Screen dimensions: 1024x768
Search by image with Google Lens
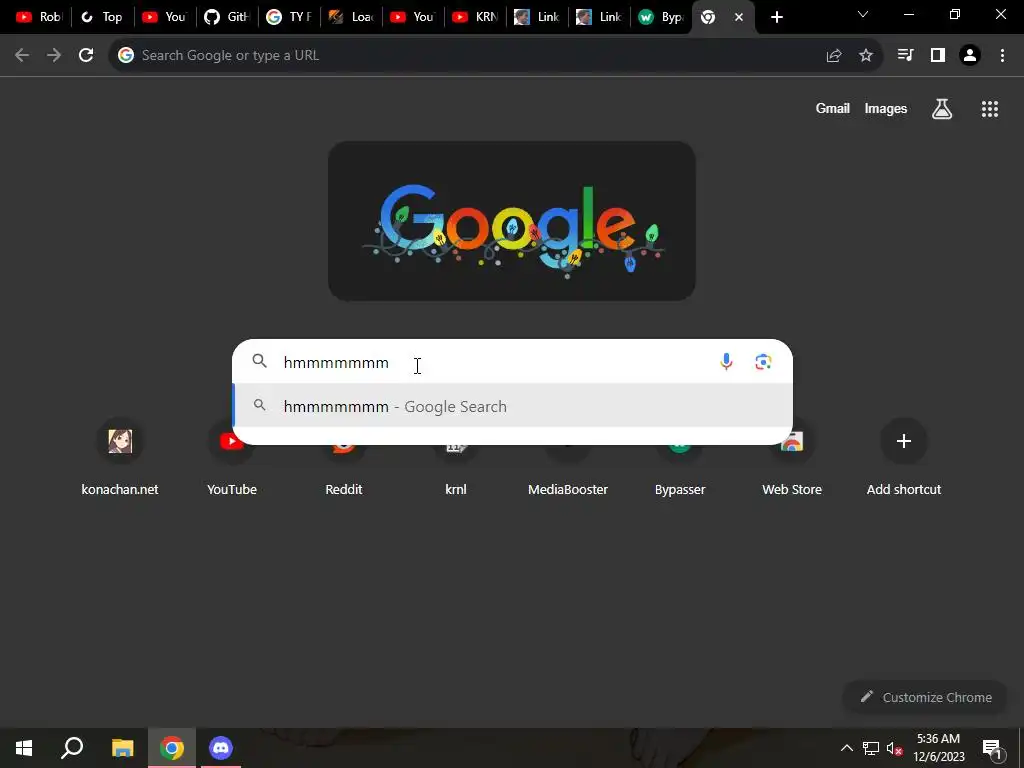pyautogui.click(x=763, y=361)
